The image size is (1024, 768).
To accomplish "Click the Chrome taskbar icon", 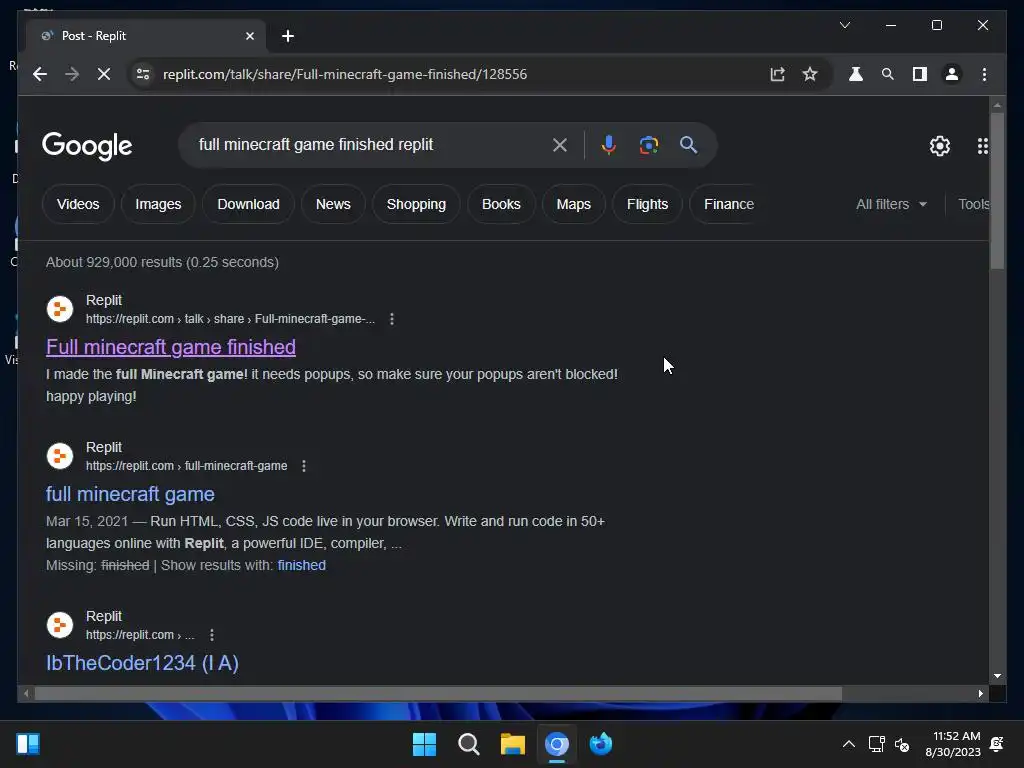I will tap(557, 744).
